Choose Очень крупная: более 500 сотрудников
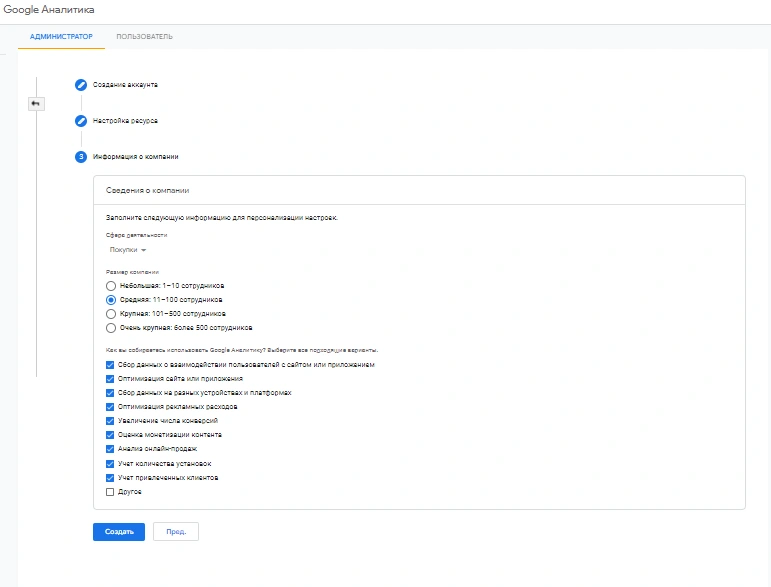771x587 pixels. click(x=111, y=327)
